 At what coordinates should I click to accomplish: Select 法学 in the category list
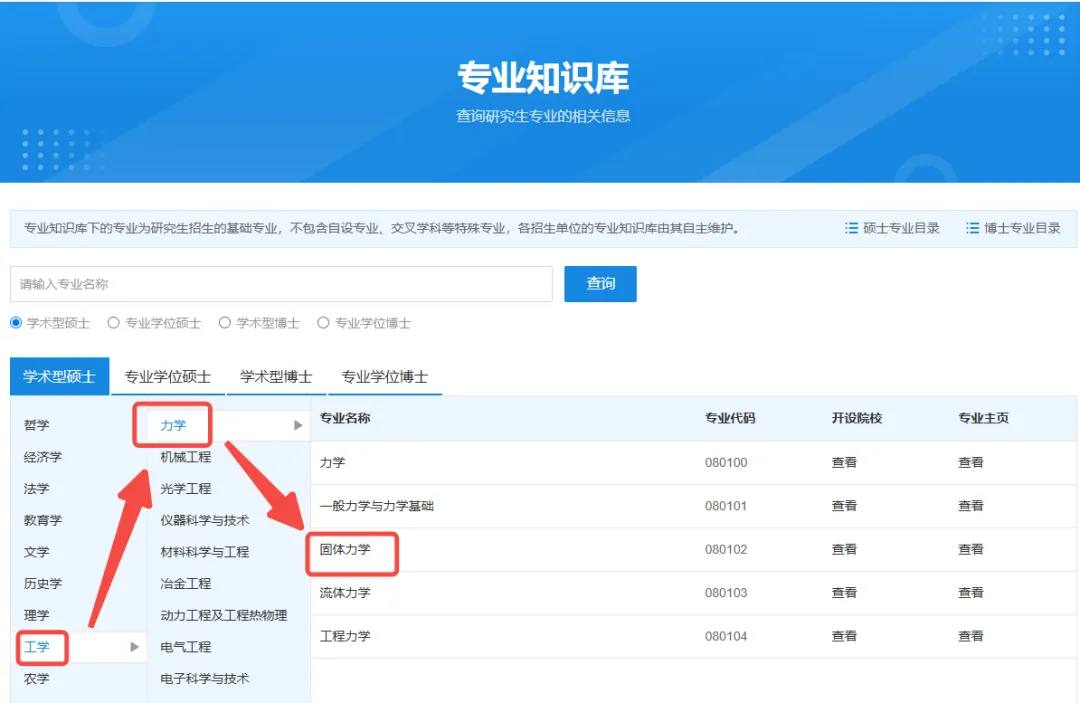(x=37, y=489)
